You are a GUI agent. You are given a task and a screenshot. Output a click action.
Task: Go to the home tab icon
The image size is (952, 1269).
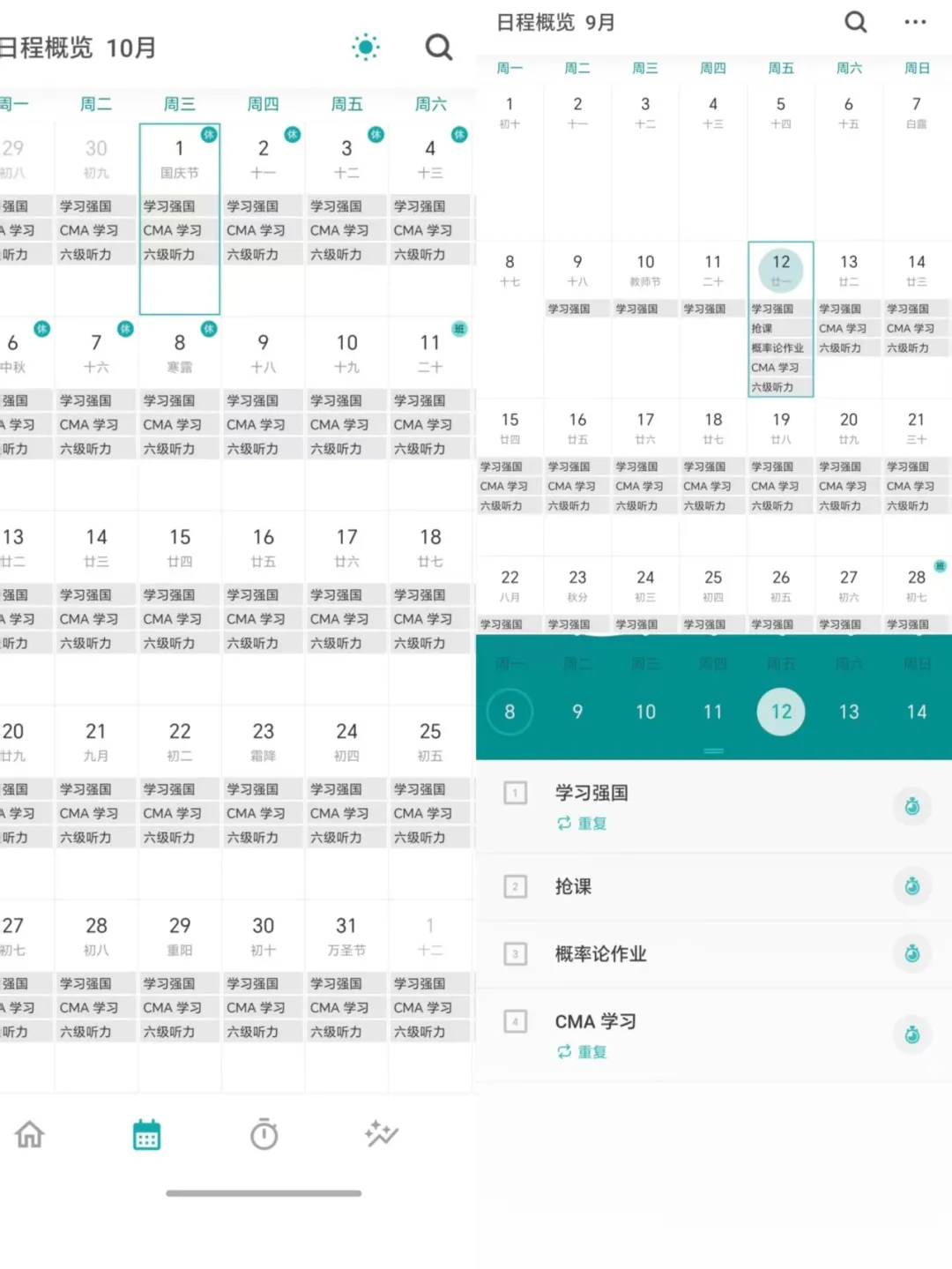[x=29, y=1134]
